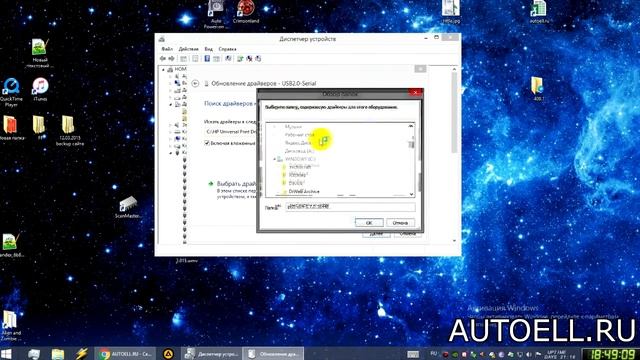
Task: Open the QuickTime Player desktop shortcut
Action: 11,92
